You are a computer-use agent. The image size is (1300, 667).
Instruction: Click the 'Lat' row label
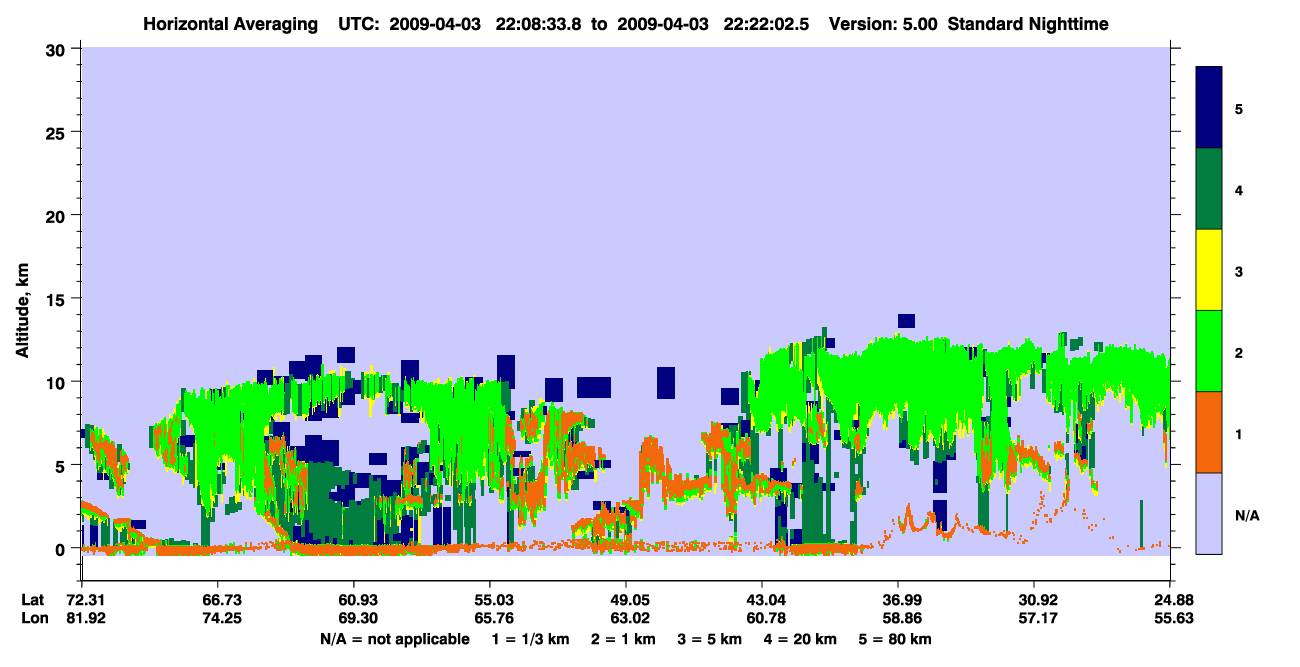32,599
